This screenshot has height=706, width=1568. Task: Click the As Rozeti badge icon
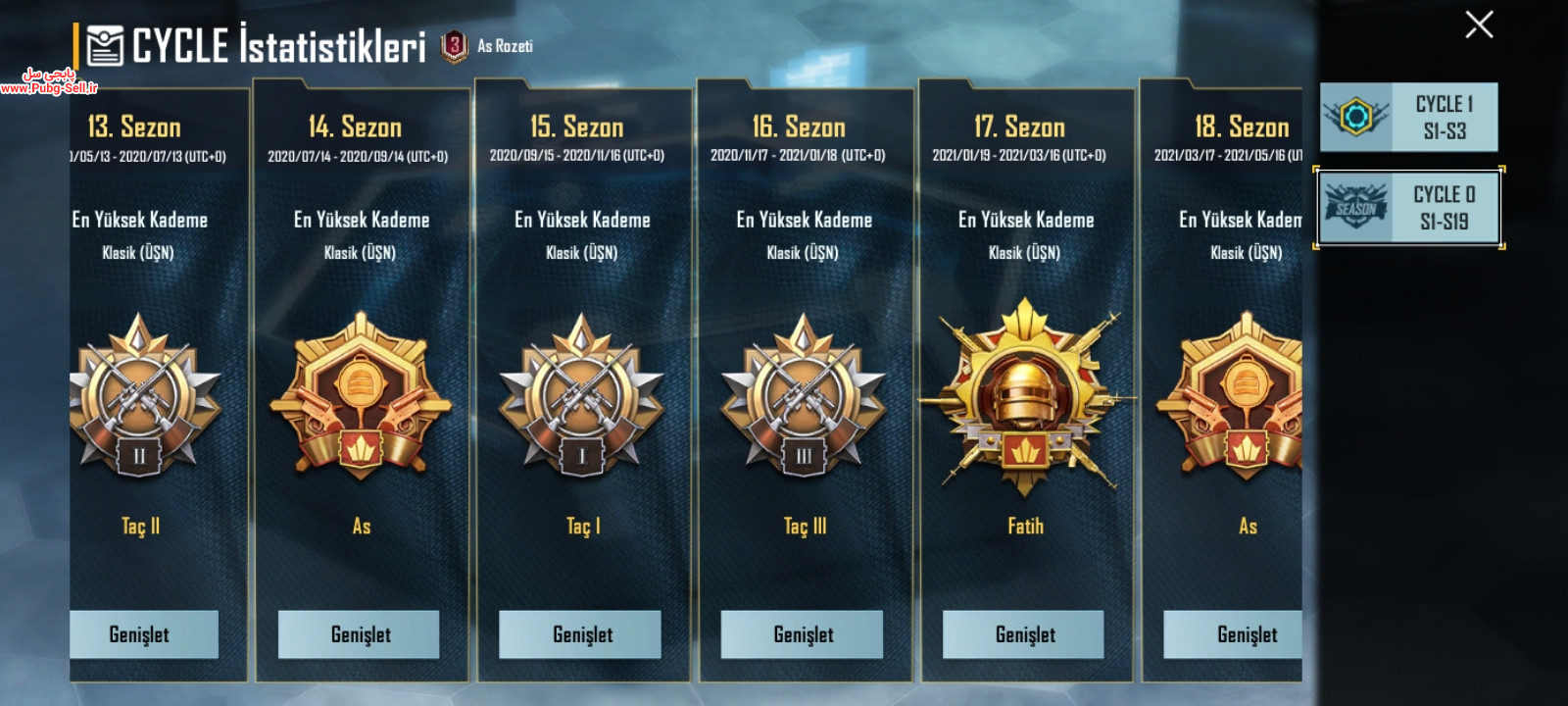click(454, 45)
